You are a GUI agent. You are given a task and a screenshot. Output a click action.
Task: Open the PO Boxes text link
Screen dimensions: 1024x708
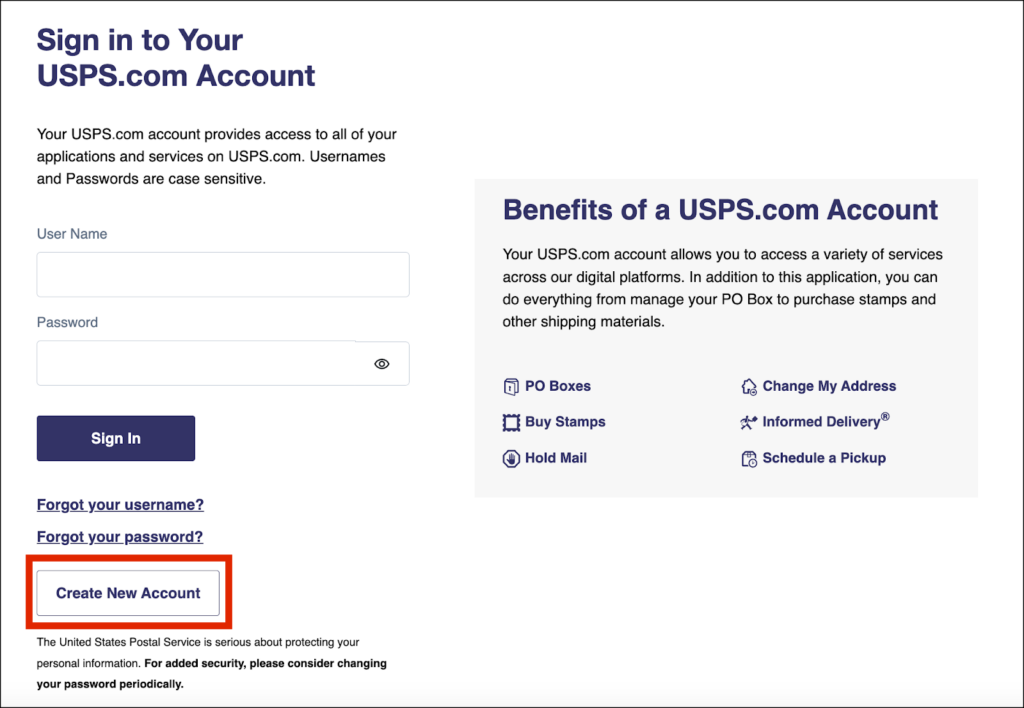coord(558,386)
